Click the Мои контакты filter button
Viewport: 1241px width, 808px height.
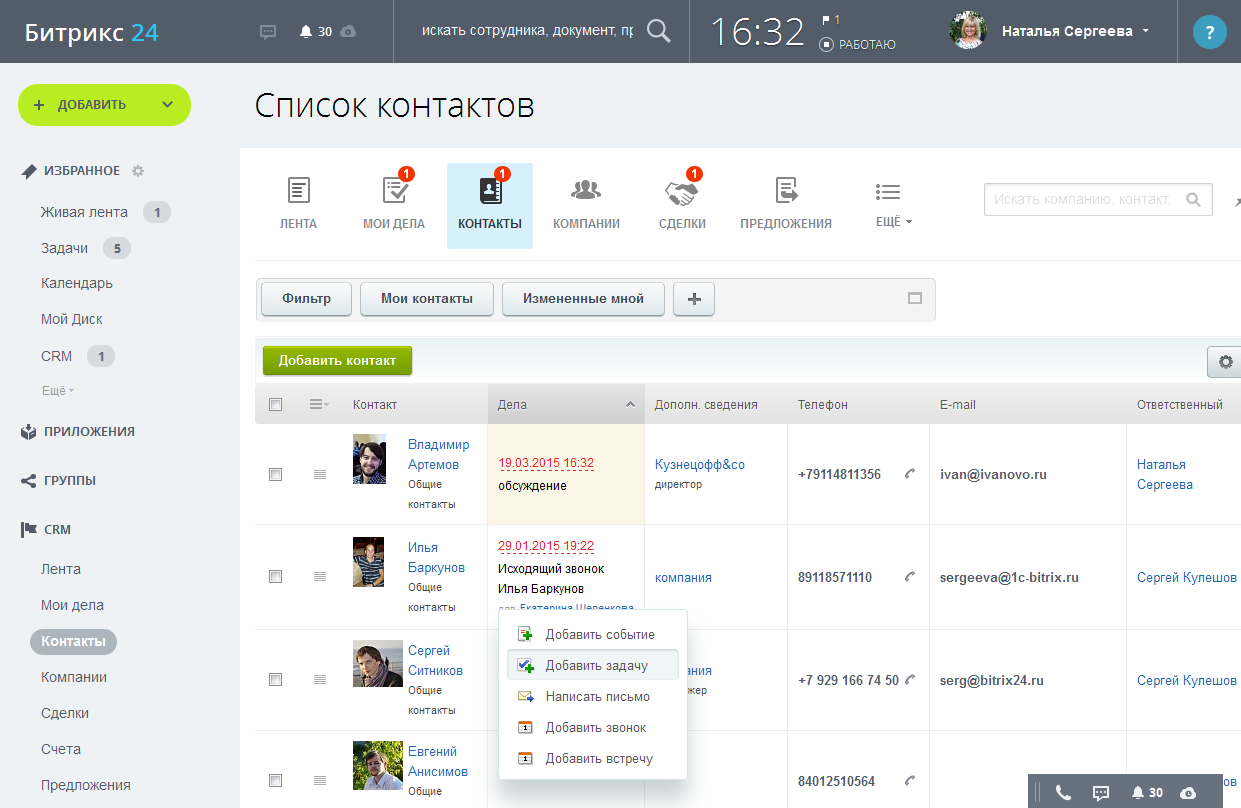(x=426, y=298)
